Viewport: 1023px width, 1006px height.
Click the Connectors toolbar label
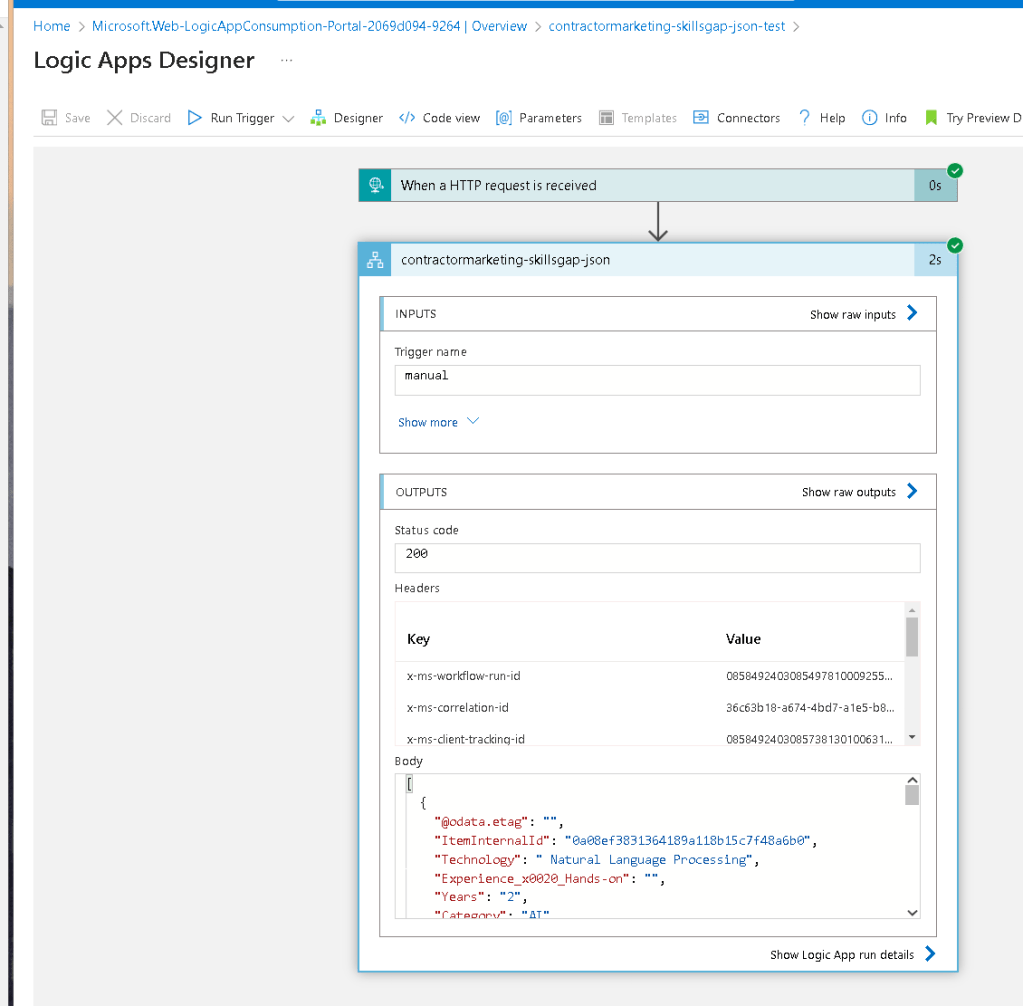[748, 118]
